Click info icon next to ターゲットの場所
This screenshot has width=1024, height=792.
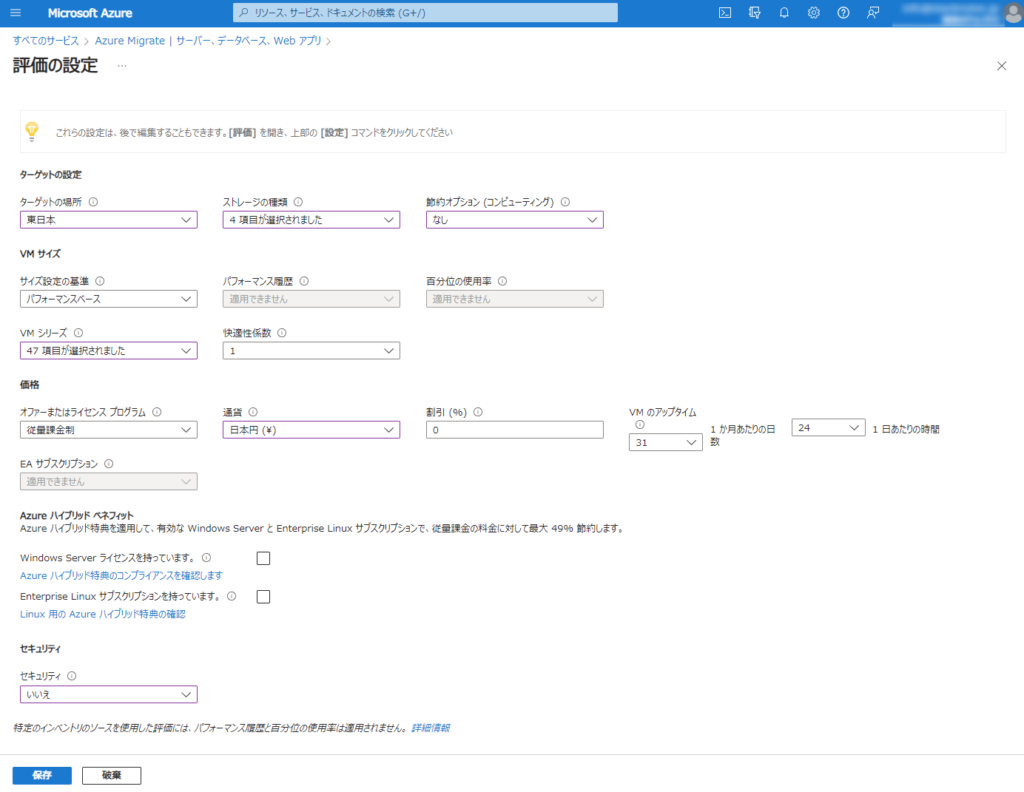(x=93, y=202)
